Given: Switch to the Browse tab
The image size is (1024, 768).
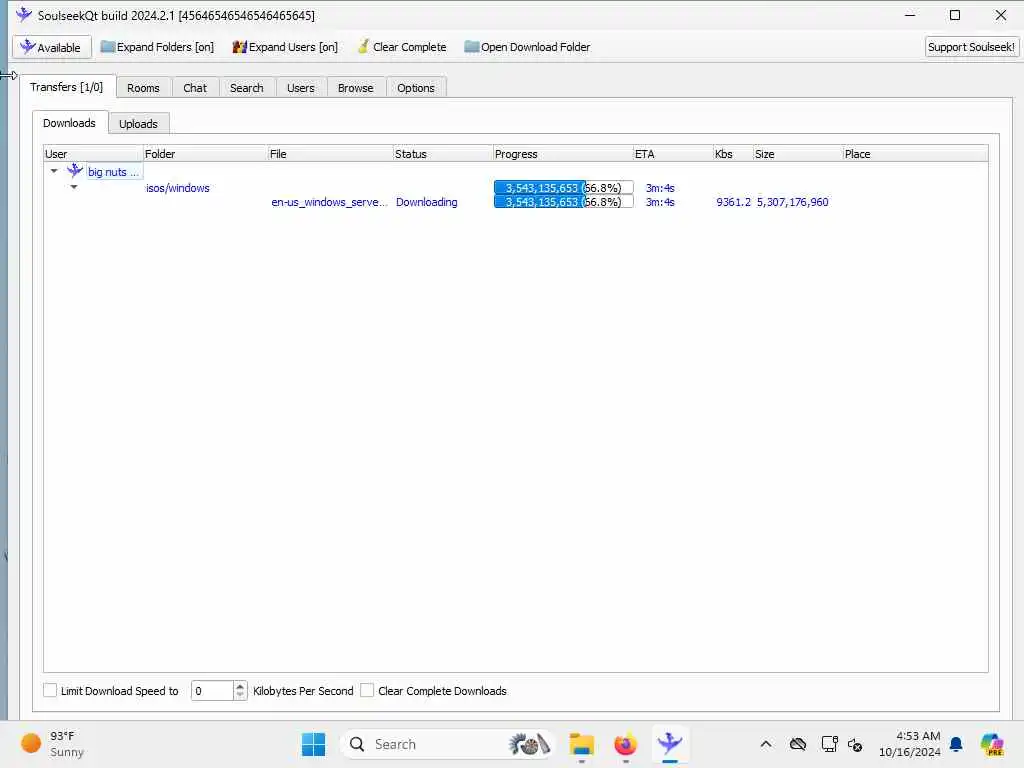Looking at the screenshot, I should 355,88.
